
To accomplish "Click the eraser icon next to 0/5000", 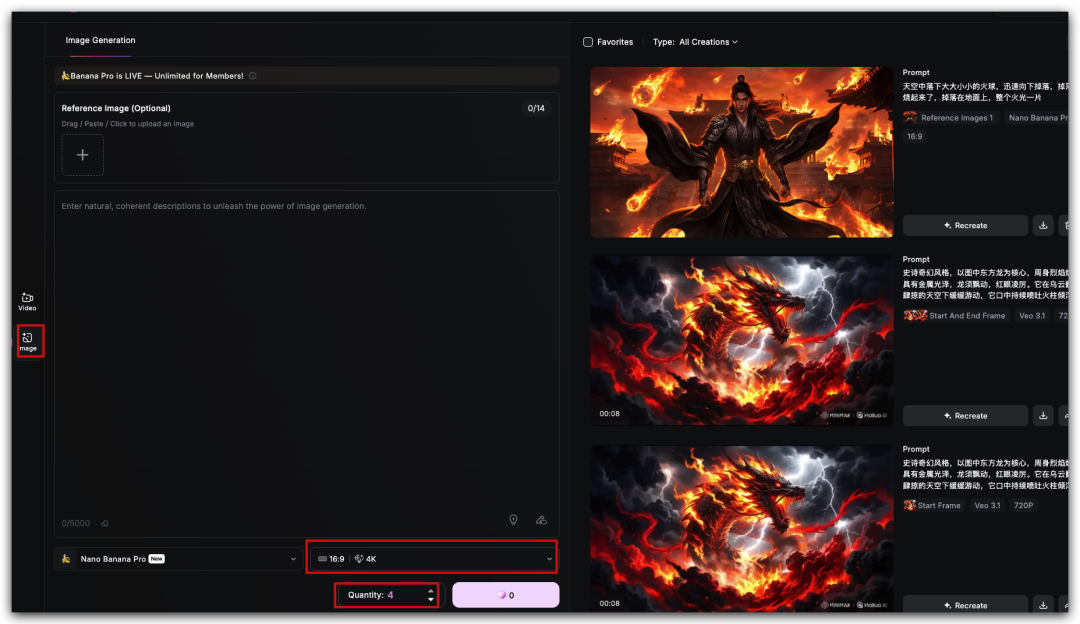I will (105, 523).
